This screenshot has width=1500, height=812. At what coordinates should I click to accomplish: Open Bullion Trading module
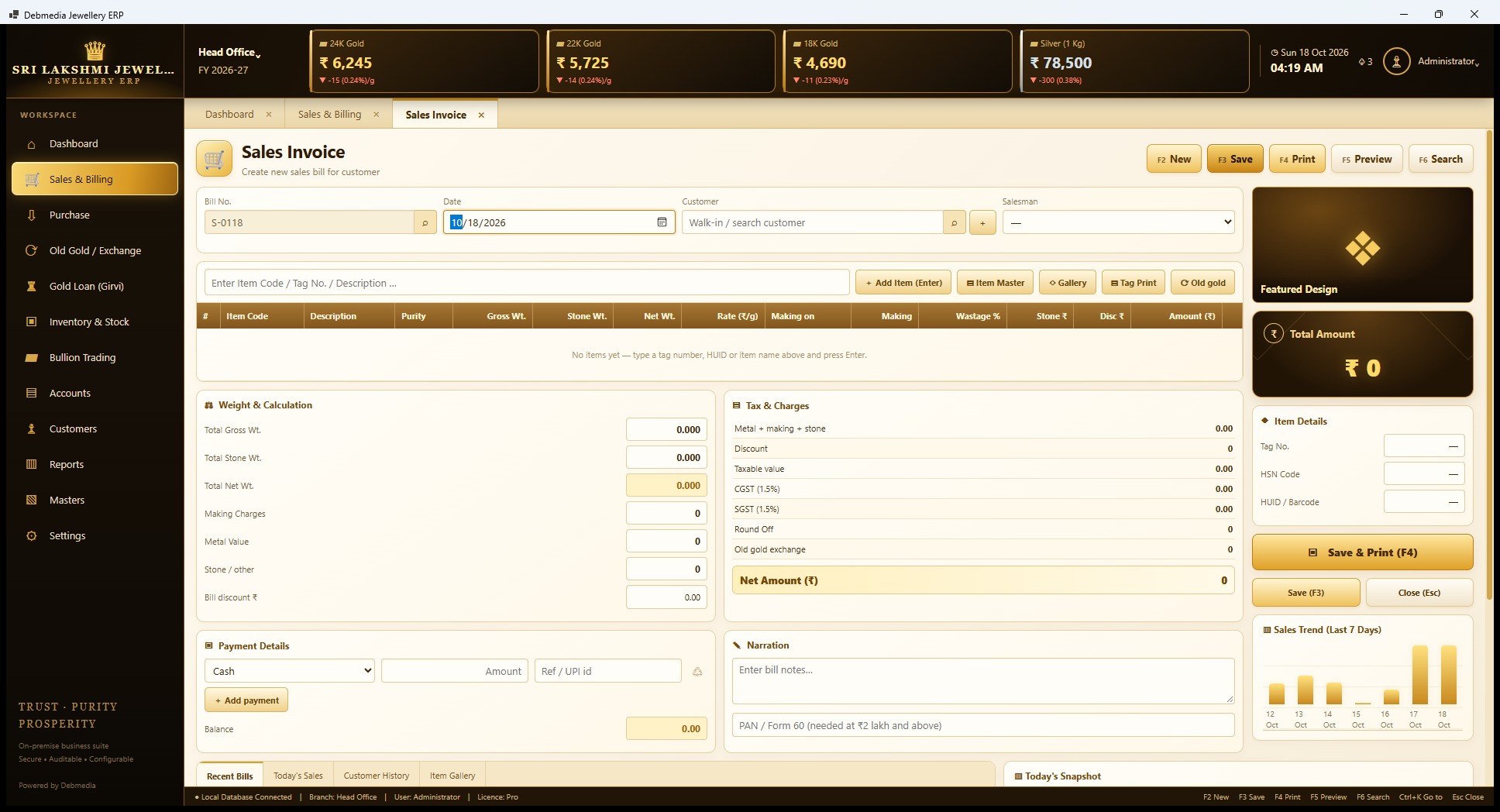pos(95,358)
